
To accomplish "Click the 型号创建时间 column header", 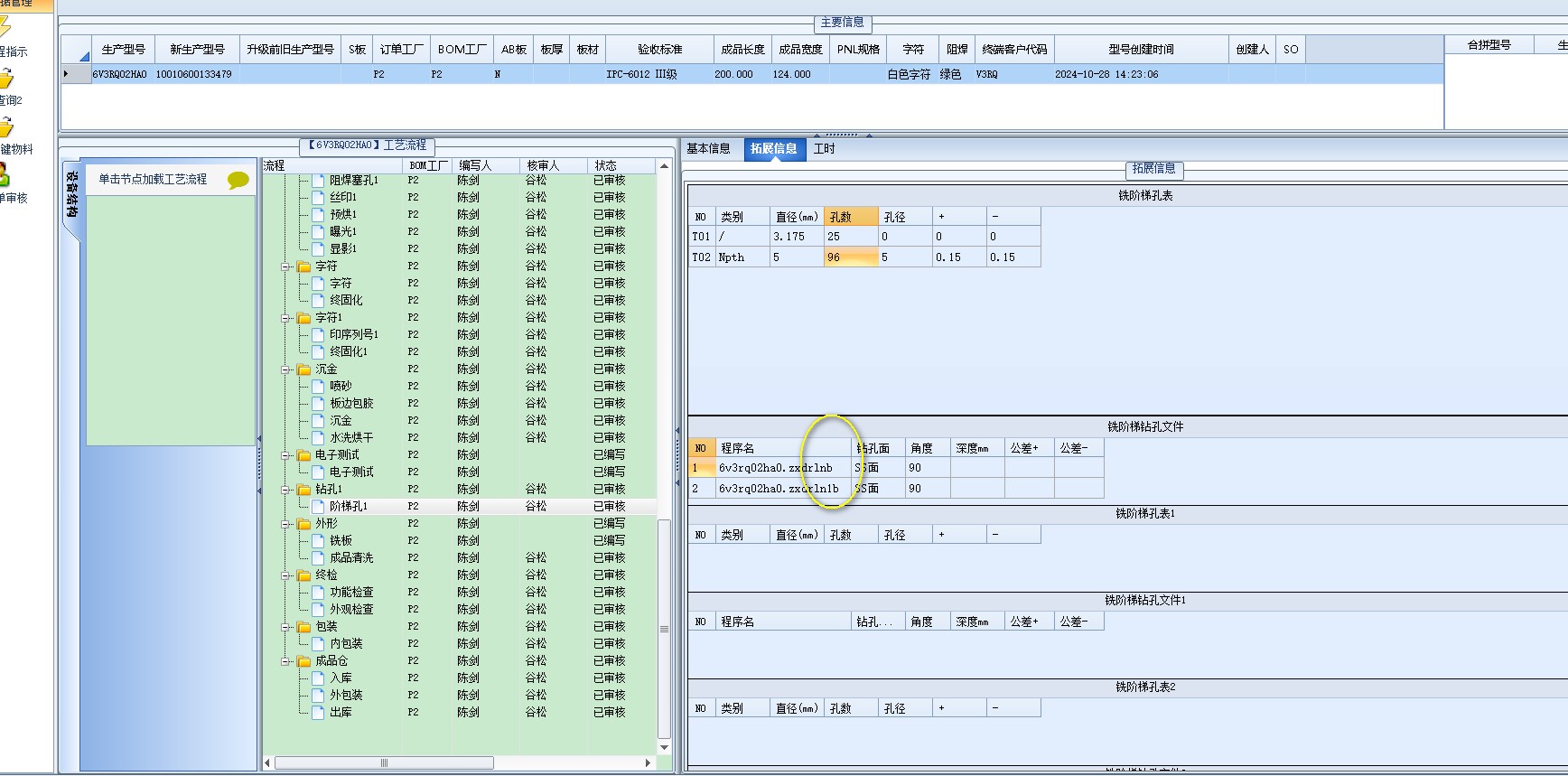I will point(1142,50).
